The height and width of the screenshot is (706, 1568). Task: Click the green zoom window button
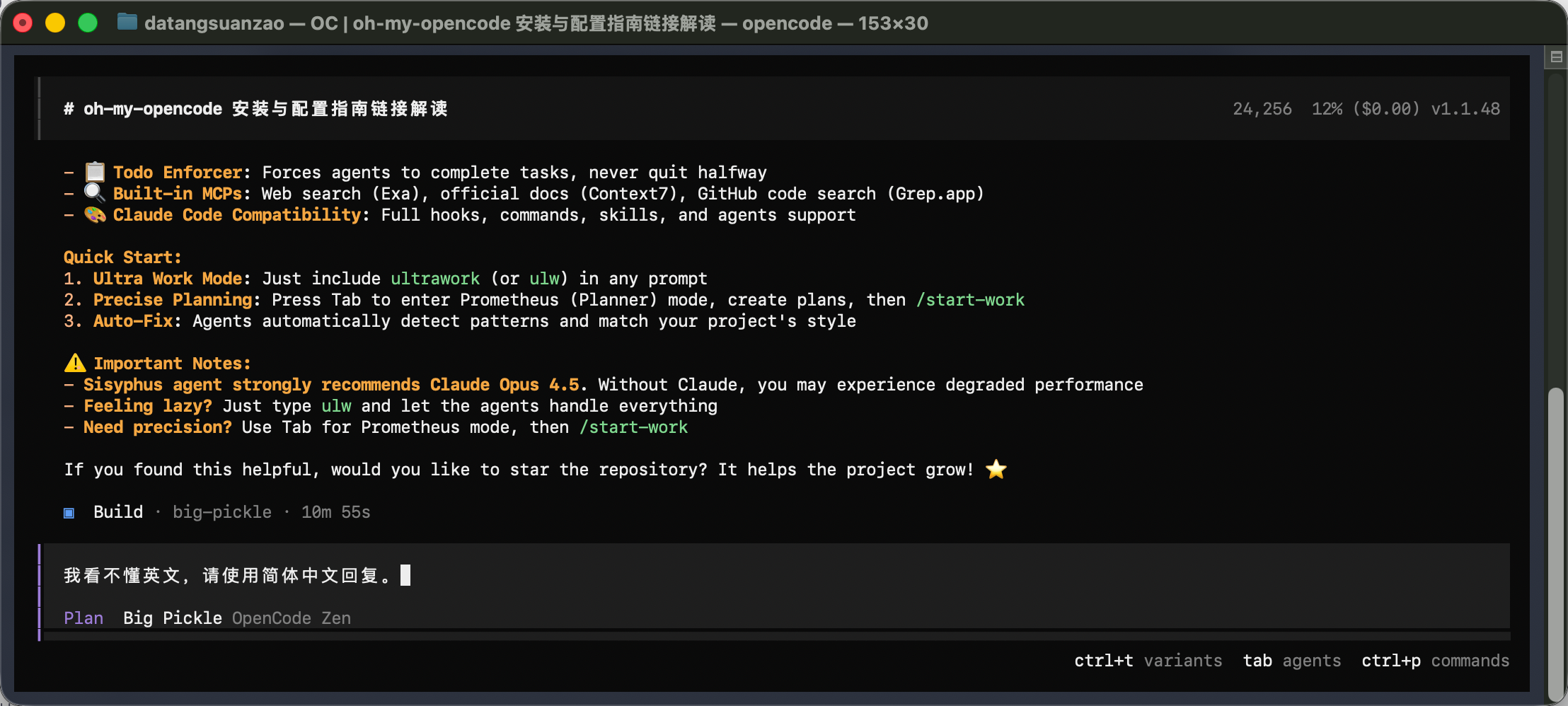(88, 23)
